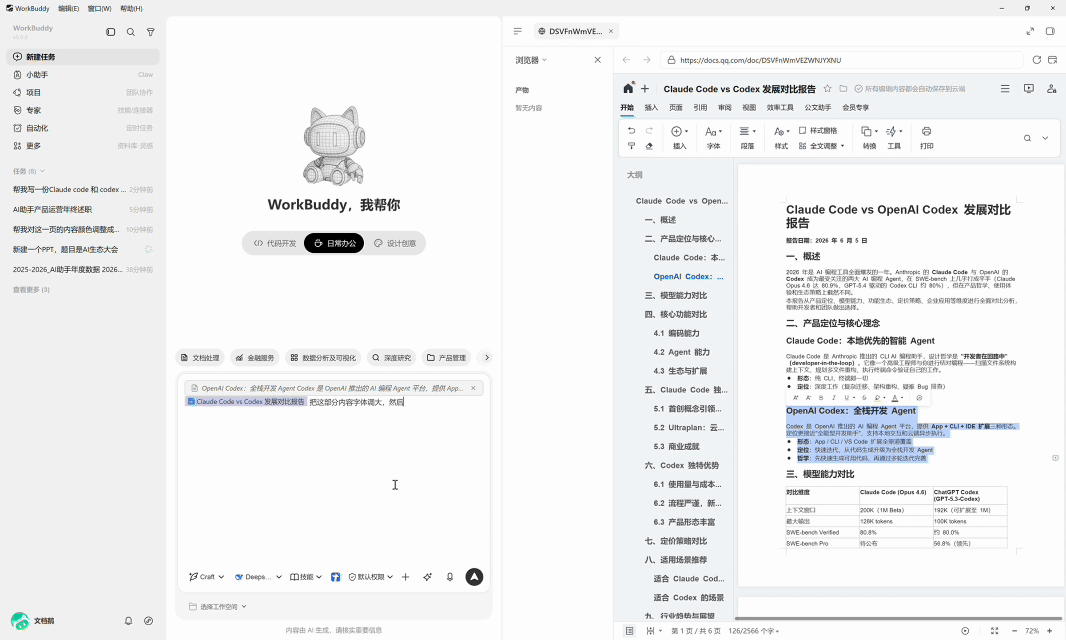The width and height of the screenshot is (1066, 640).
Task: Open 帮助(H) menu in title bar
Action: pos(131,9)
